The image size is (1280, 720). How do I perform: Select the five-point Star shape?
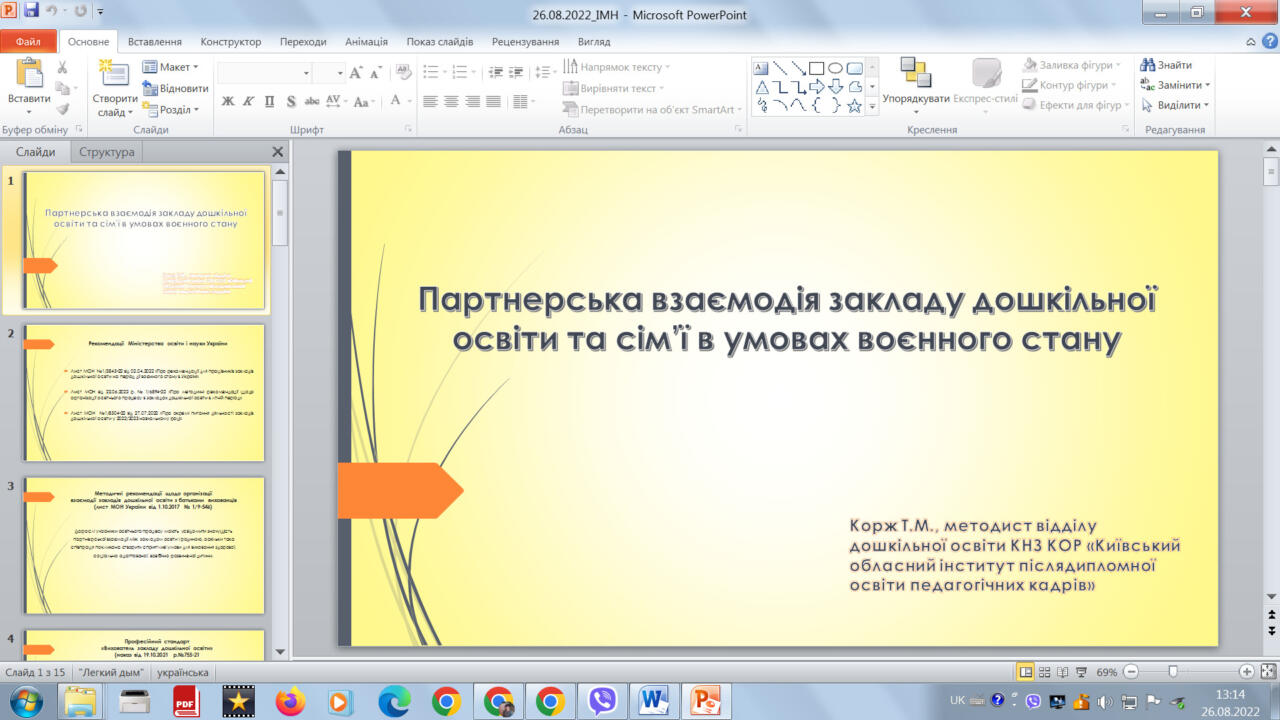854,105
